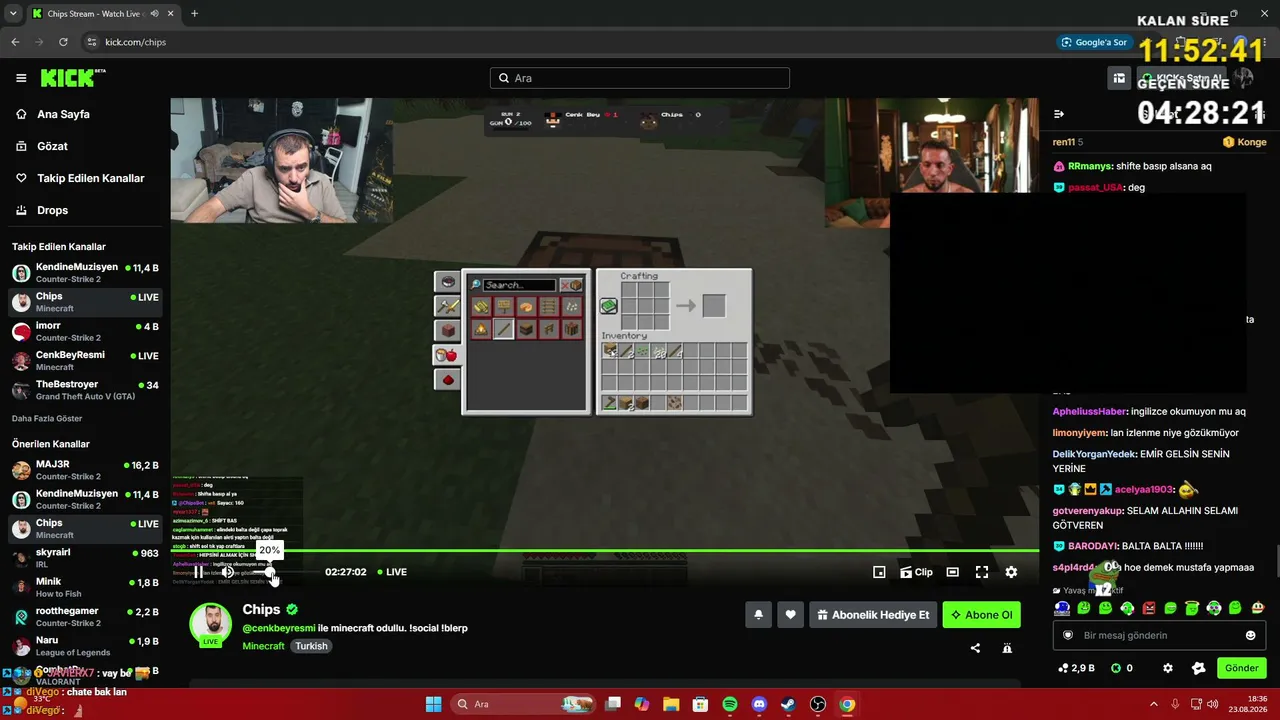Mute the stream volume

pos(228,572)
